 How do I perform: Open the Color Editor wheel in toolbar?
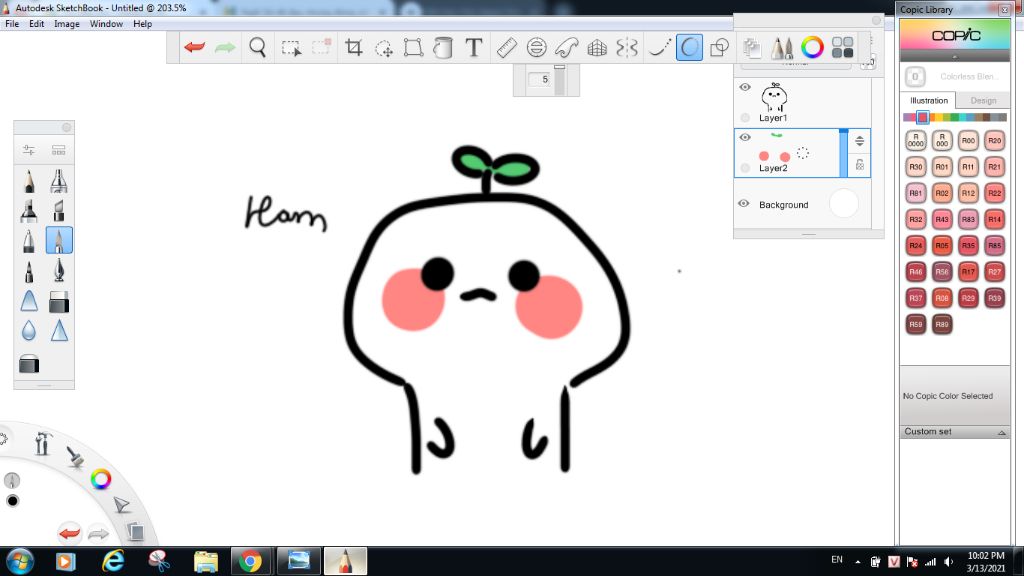pyautogui.click(x=812, y=48)
